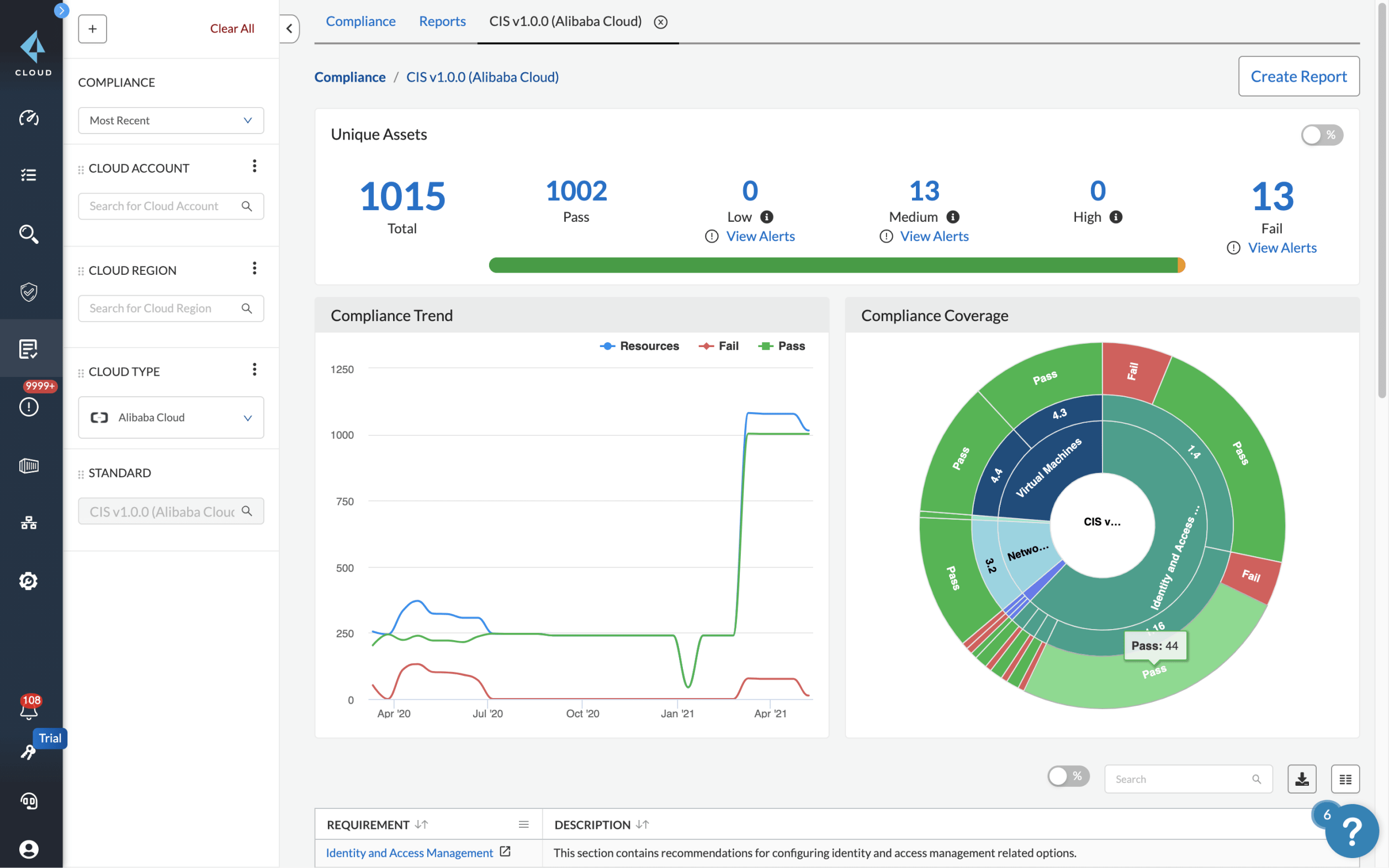This screenshot has height=868, width=1389.
Task: Switch to the Reports tab
Action: (442, 21)
